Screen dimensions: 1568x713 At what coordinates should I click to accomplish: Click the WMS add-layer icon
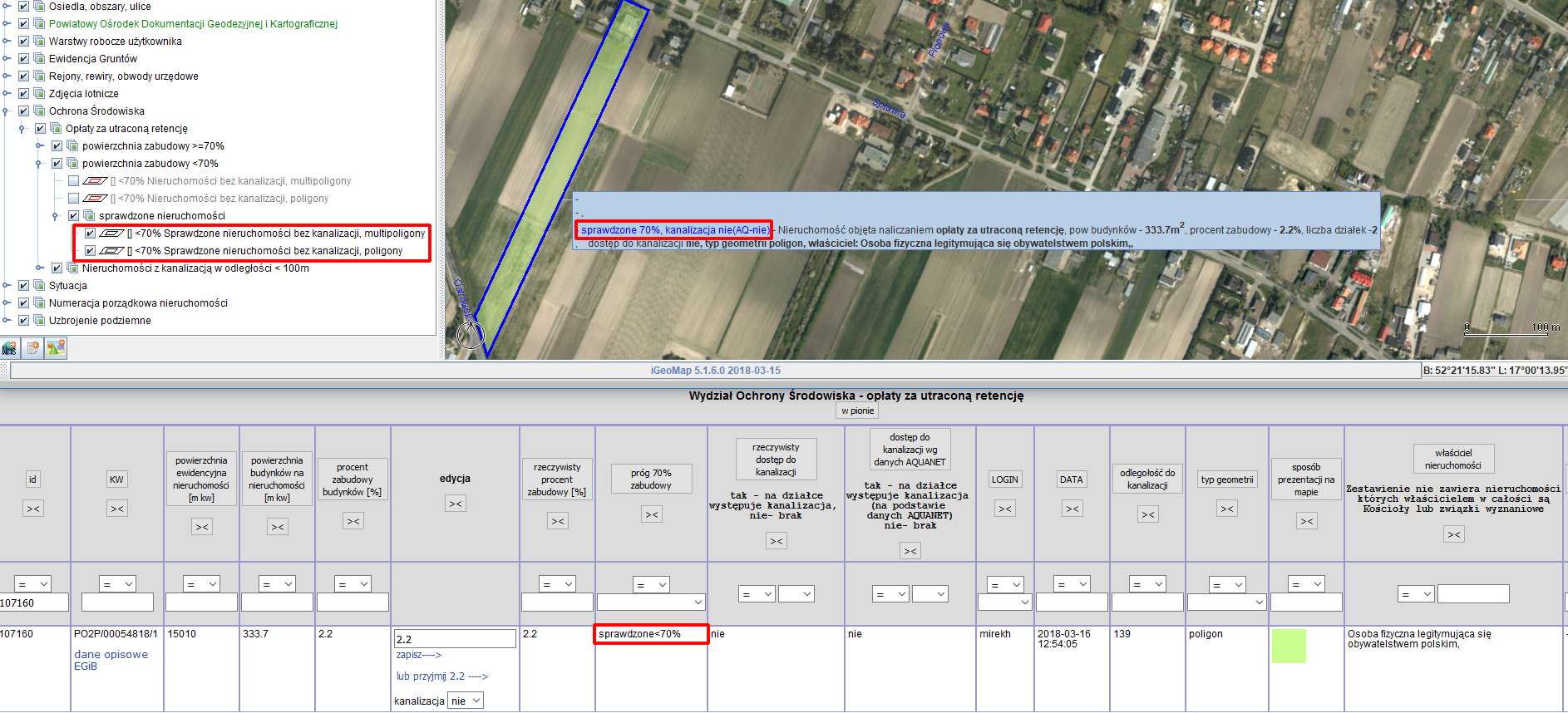(x=10, y=348)
